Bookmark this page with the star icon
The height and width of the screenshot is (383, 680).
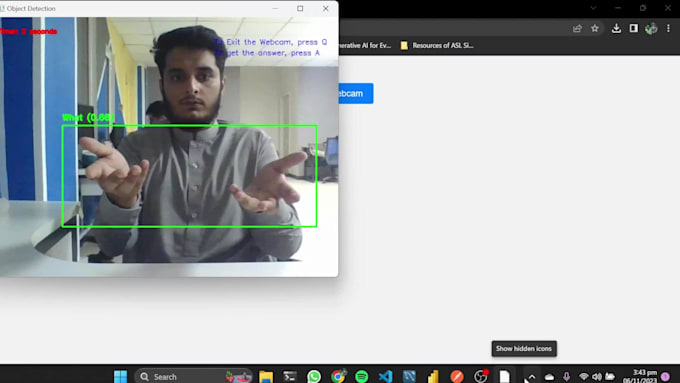pyautogui.click(x=595, y=28)
